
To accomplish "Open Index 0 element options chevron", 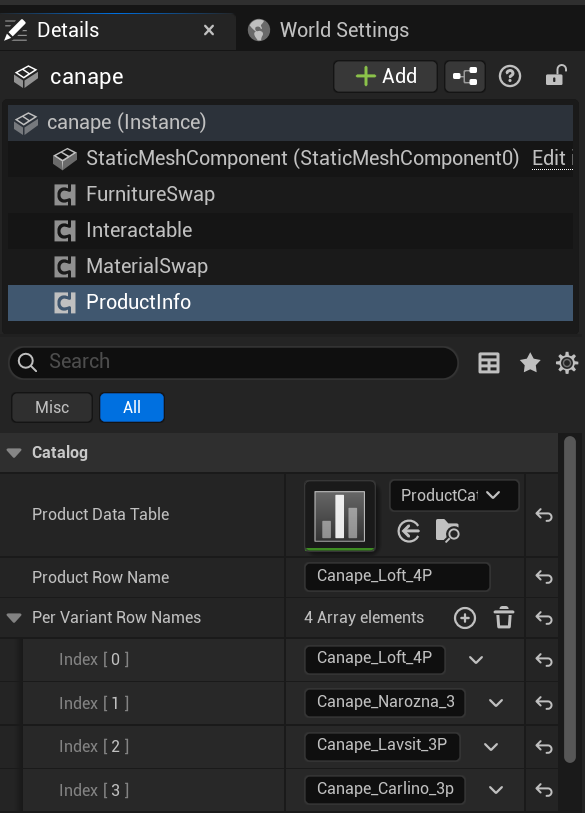I will [476, 660].
